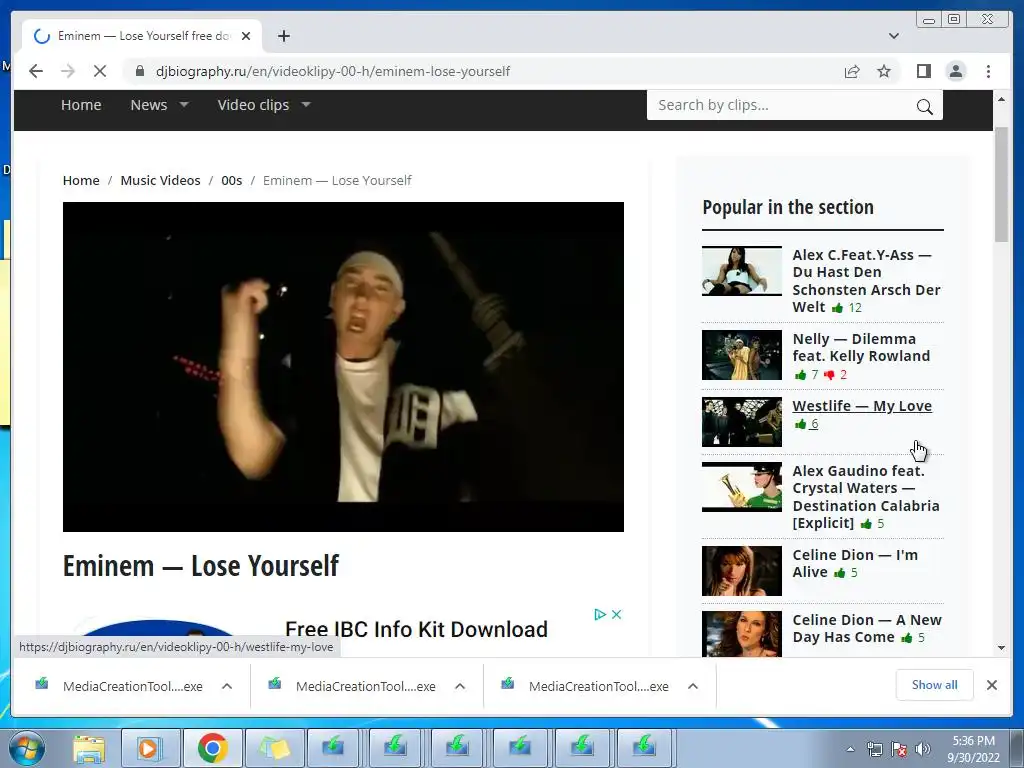Open the Action Center flag icon
Screen dimensions: 1024x768
coord(899,749)
